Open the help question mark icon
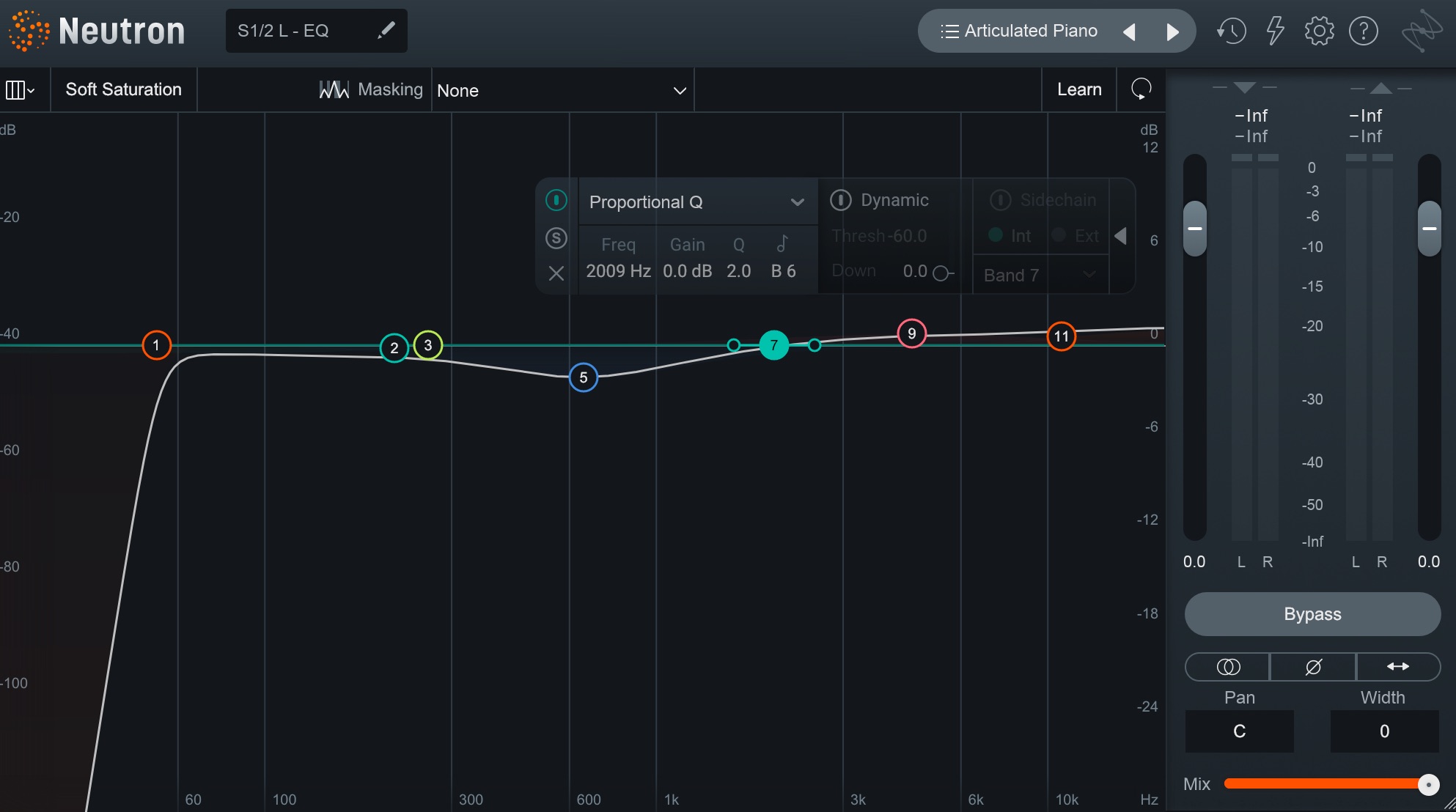This screenshot has width=1456, height=812. point(1363,31)
